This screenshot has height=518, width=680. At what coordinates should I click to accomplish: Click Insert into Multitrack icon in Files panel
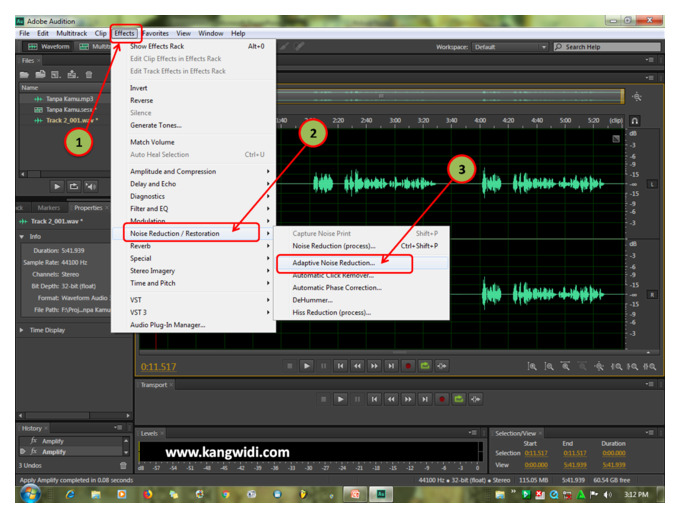[72, 75]
